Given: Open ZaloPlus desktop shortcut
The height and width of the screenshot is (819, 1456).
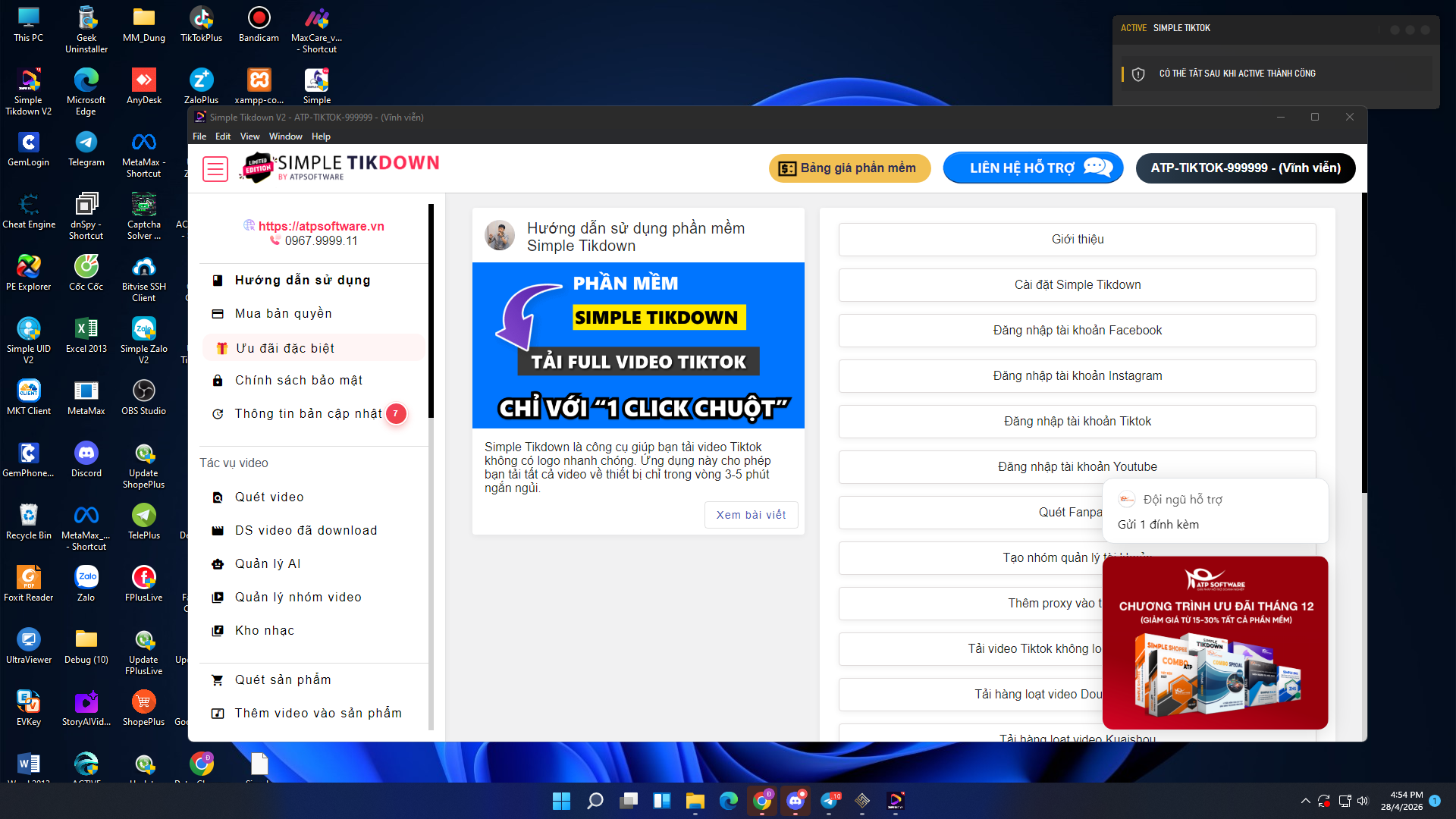Looking at the screenshot, I should pos(202,86).
